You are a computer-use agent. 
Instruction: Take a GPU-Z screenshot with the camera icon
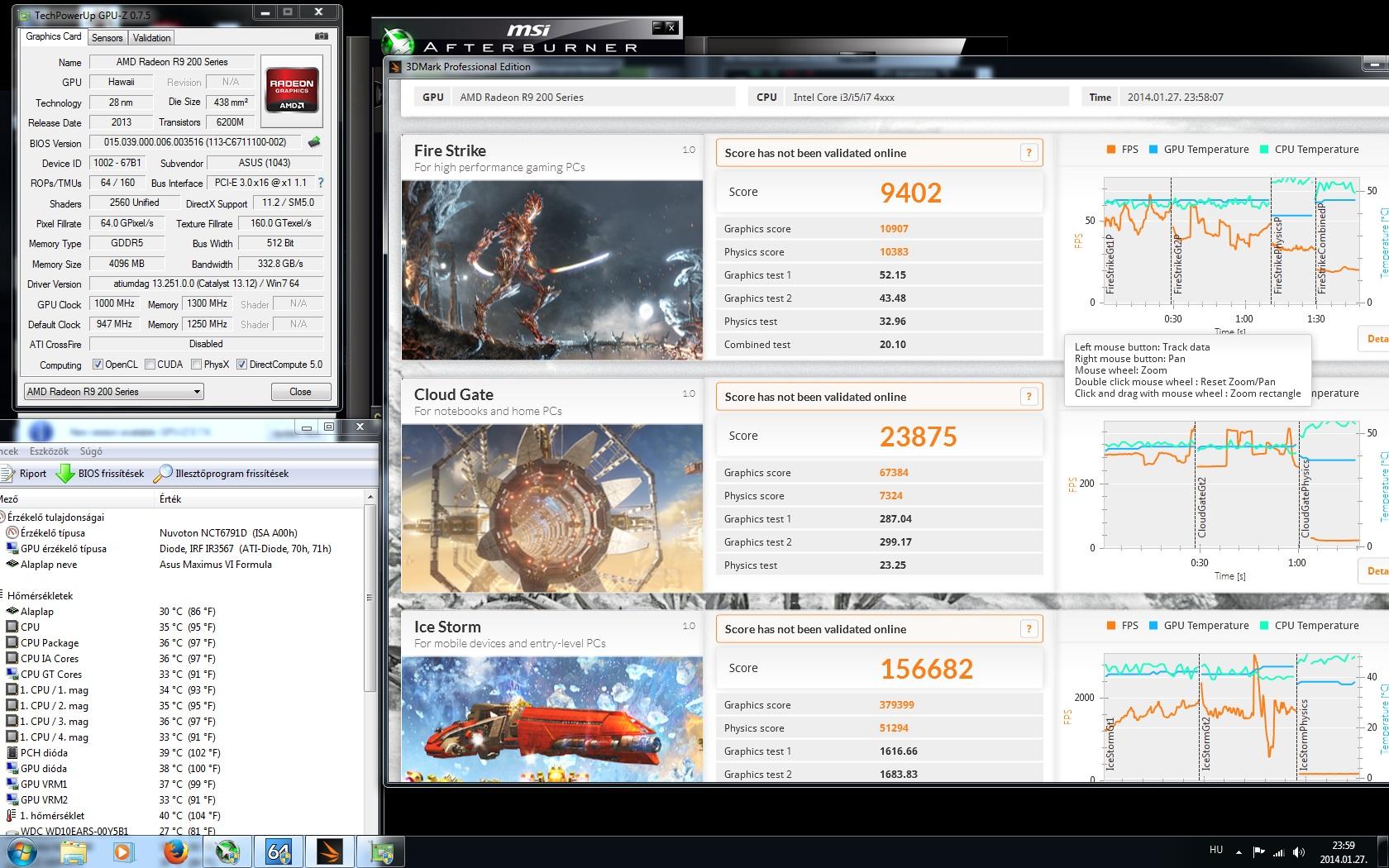click(x=322, y=36)
